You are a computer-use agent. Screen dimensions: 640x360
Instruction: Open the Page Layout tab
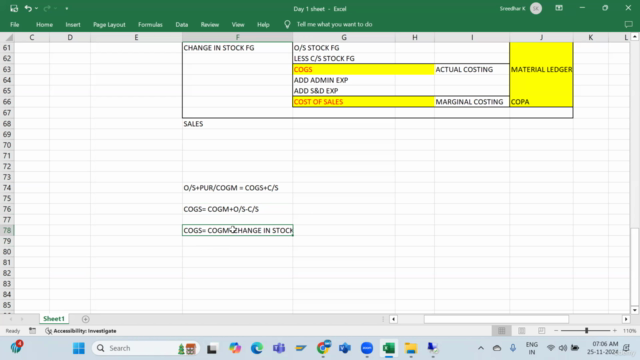pos(109,24)
